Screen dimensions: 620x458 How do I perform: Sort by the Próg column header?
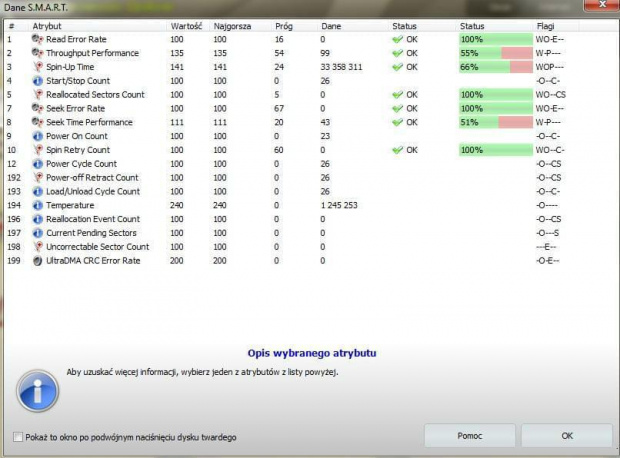coord(284,26)
